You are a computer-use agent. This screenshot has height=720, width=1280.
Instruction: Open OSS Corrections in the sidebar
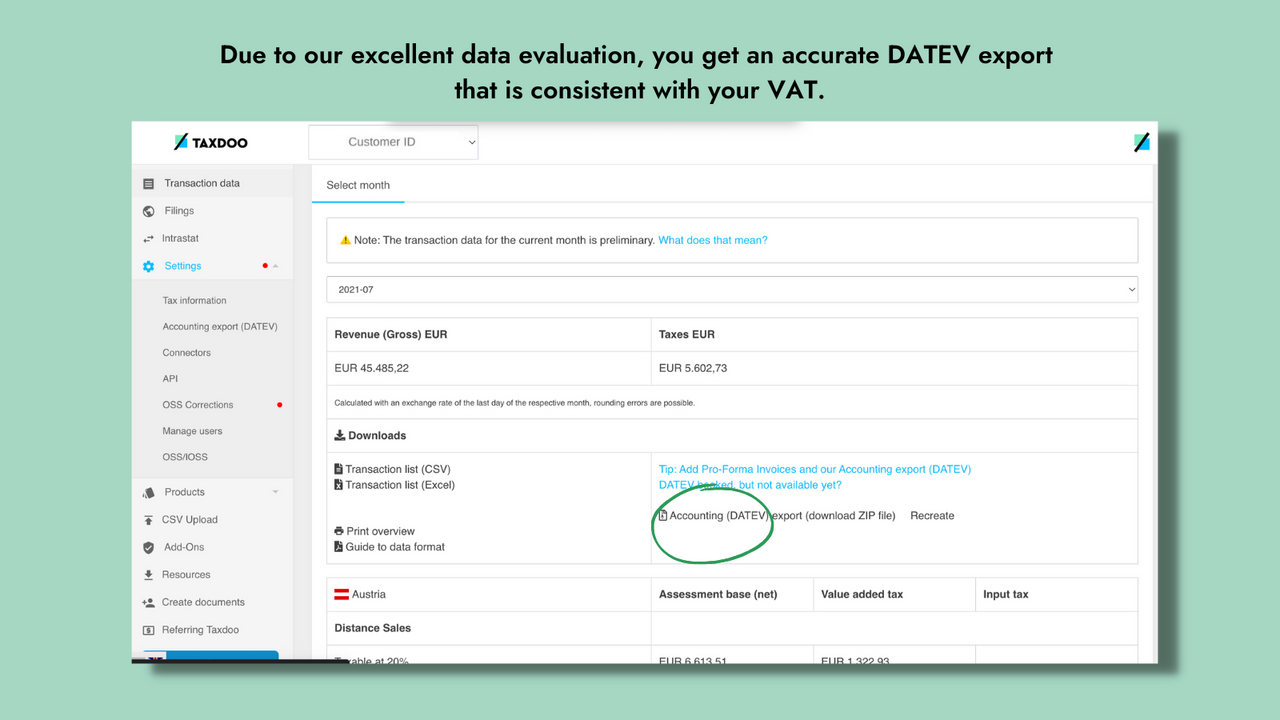click(x=198, y=404)
